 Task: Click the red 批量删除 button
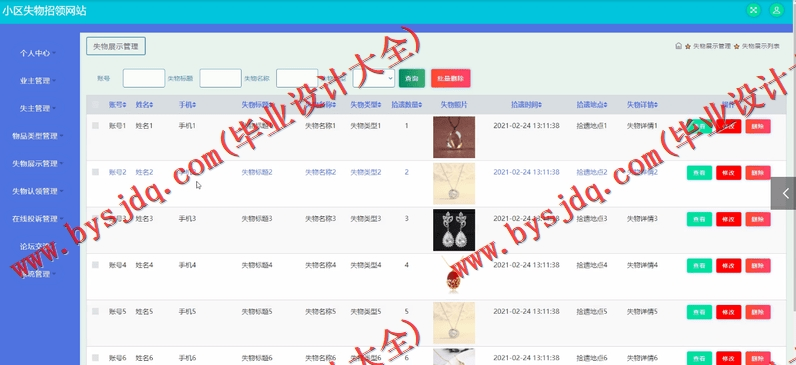coord(451,79)
